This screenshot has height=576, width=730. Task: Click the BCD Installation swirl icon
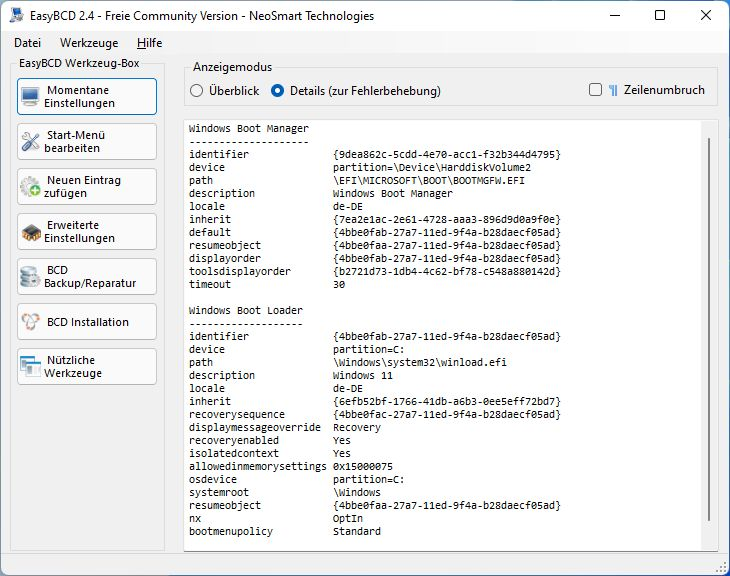click(x=31, y=322)
